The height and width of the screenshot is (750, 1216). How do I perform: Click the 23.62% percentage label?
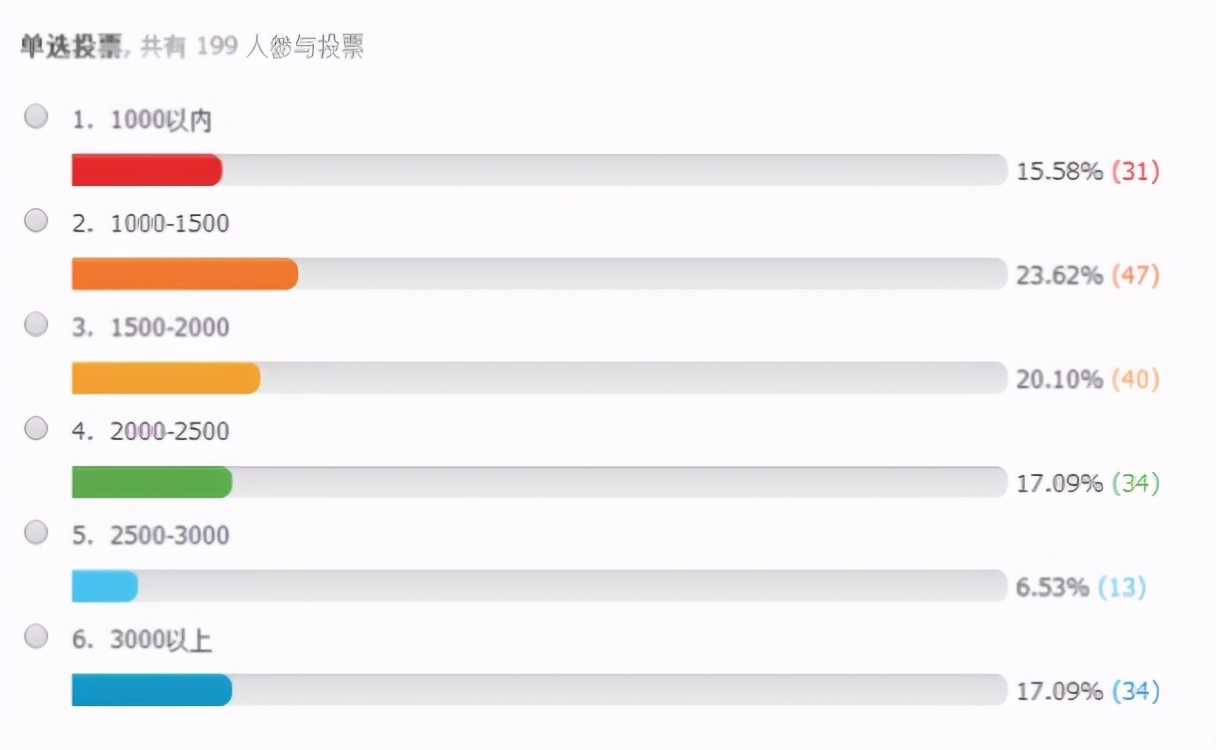click(1062, 275)
